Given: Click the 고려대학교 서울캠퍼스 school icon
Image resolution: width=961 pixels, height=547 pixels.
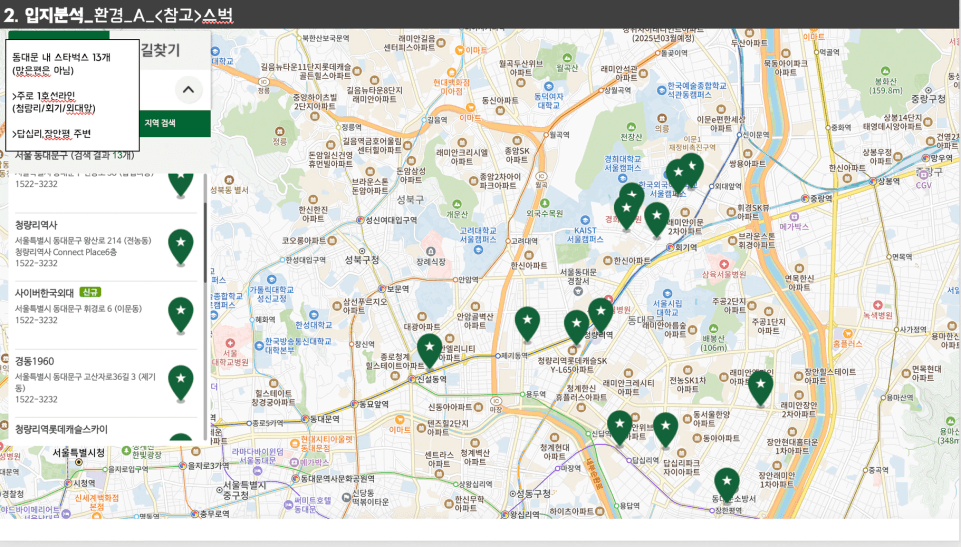Looking at the screenshot, I should (x=478, y=249).
